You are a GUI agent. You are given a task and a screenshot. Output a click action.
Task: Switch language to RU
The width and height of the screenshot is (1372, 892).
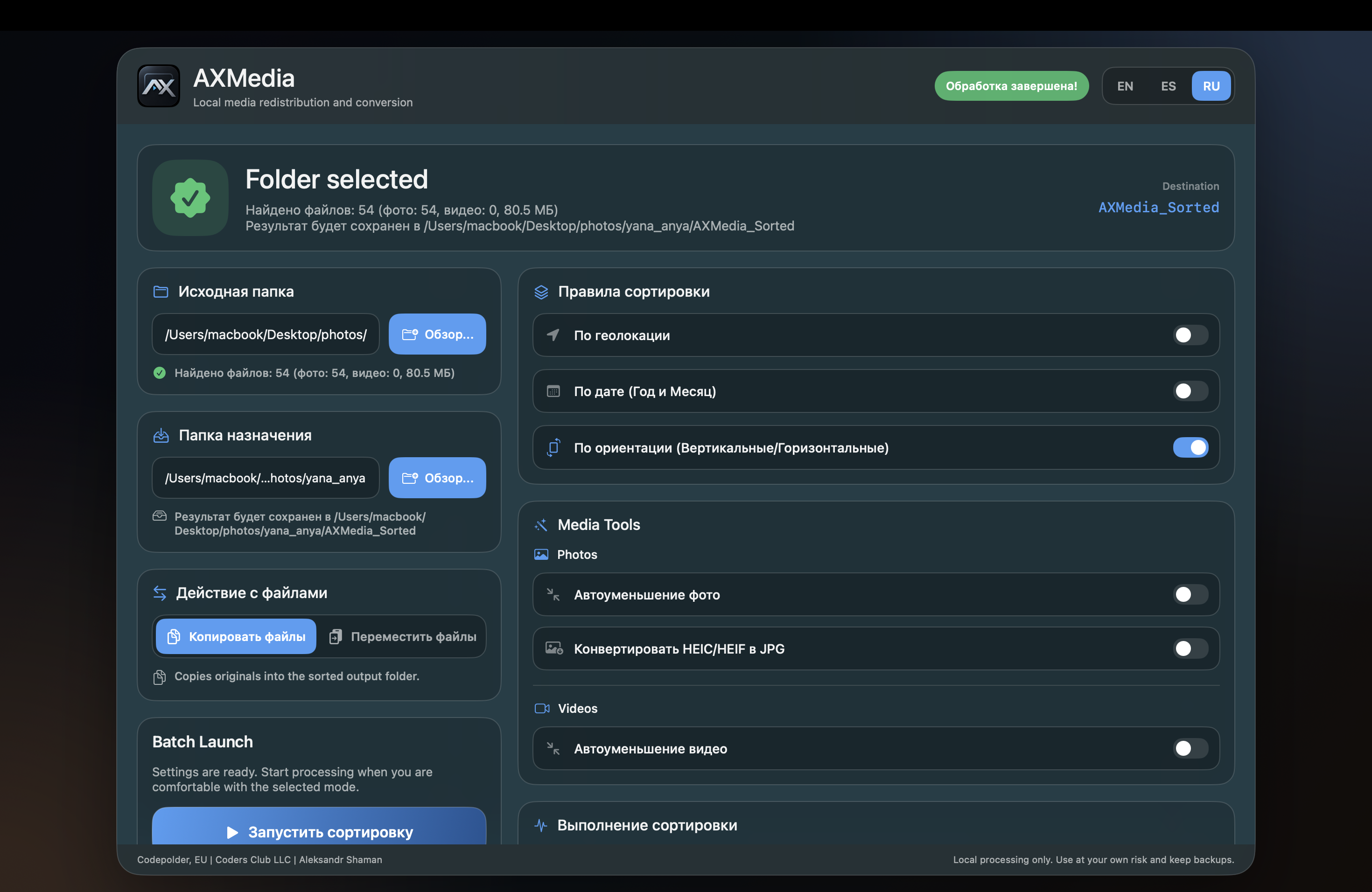[1211, 86]
